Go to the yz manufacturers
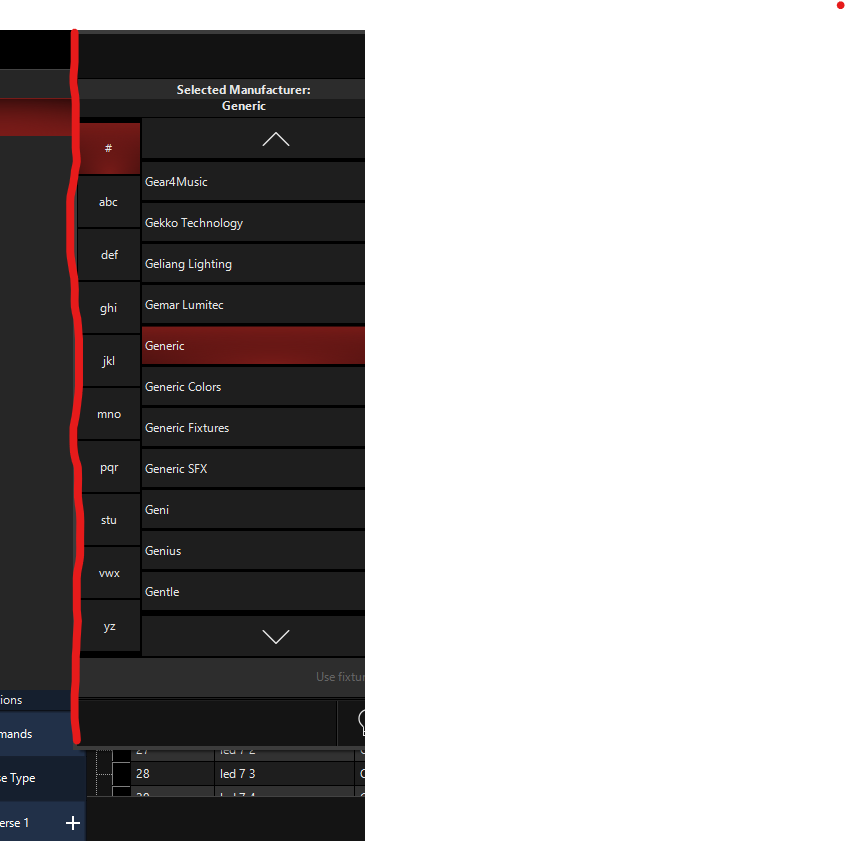 tap(109, 626)
